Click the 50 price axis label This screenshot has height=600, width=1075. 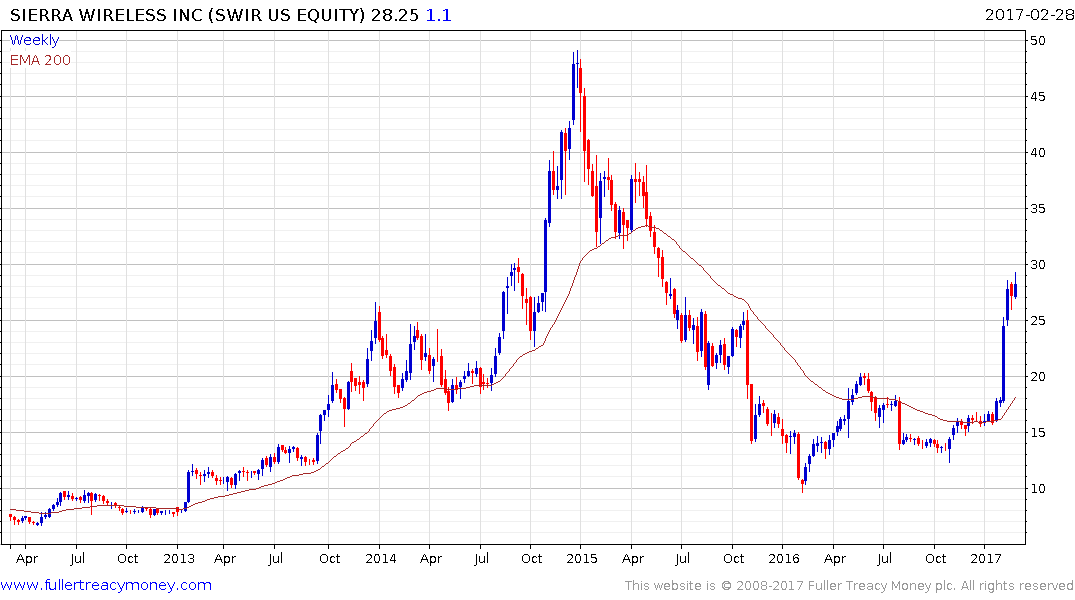tap(1038, 40)
